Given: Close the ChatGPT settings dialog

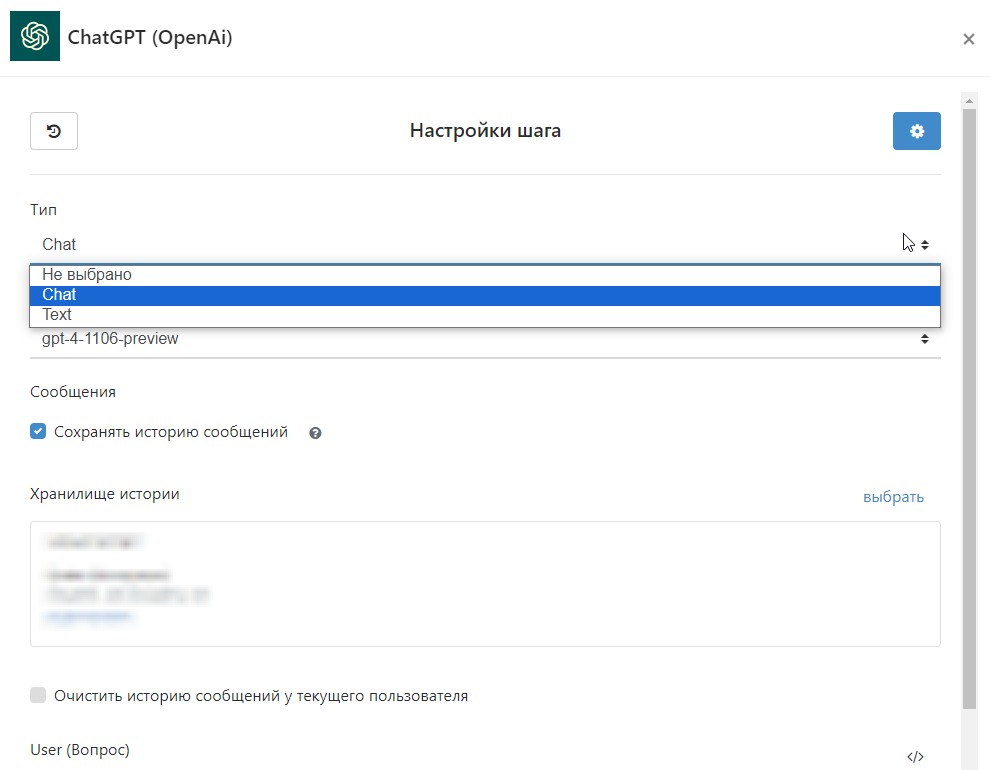Looking at the screenshot, I should (x=968, y=39).
